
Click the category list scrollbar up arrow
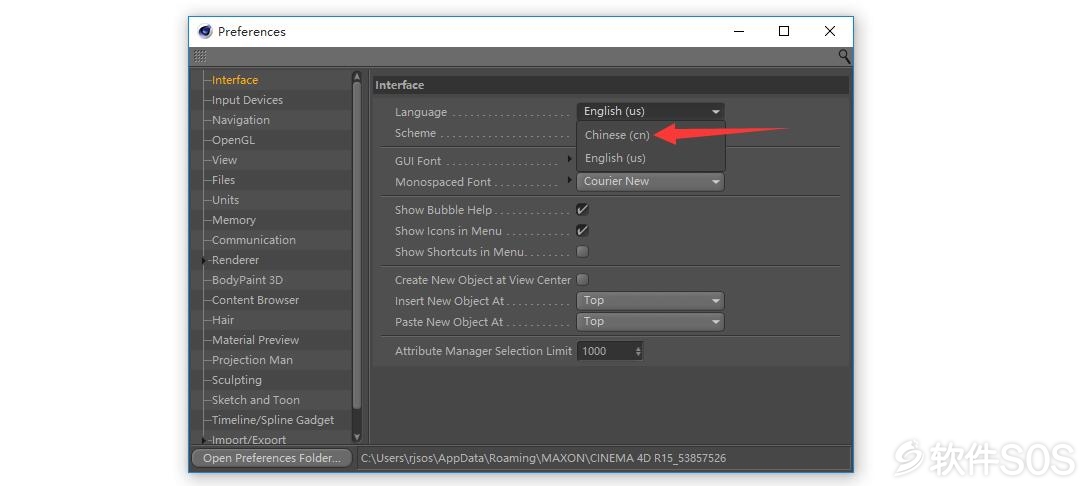pos(357,77)
